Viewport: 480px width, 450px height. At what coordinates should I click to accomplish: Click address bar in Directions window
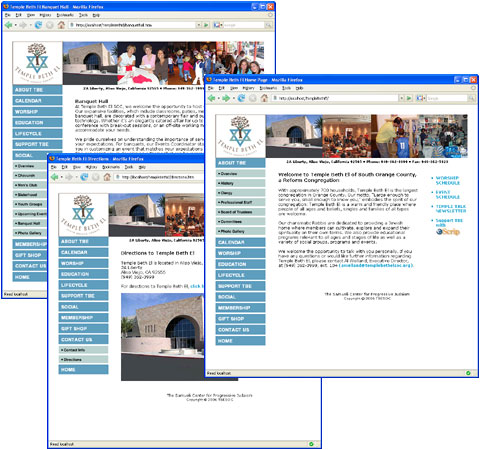tap(159, 177)
